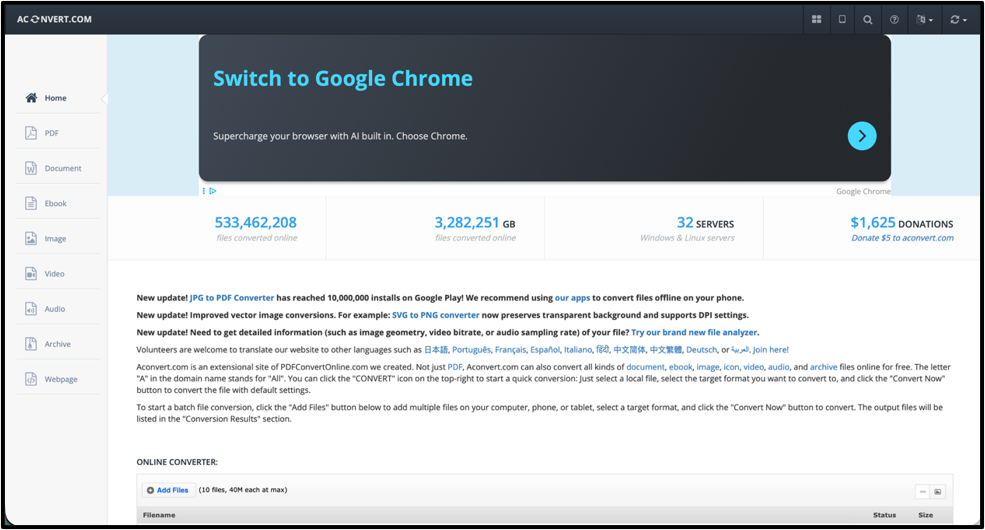This screenshot has height=530, width=985.
Task: Select the Español language link
Action: (545, 350)
